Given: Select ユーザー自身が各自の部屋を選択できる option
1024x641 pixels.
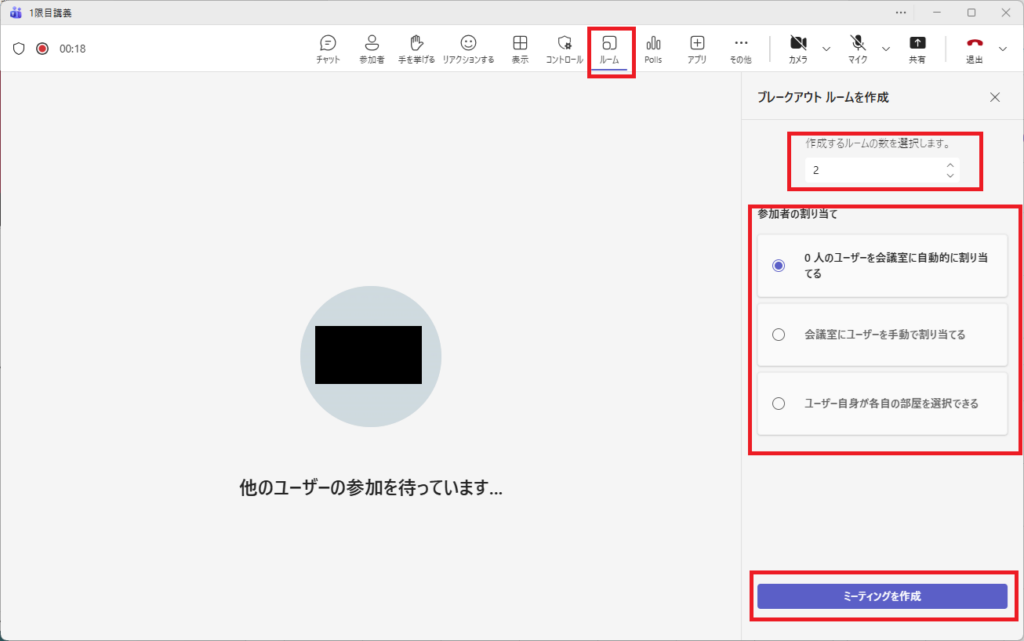Looking at the screenshot, I should point(779,404).
